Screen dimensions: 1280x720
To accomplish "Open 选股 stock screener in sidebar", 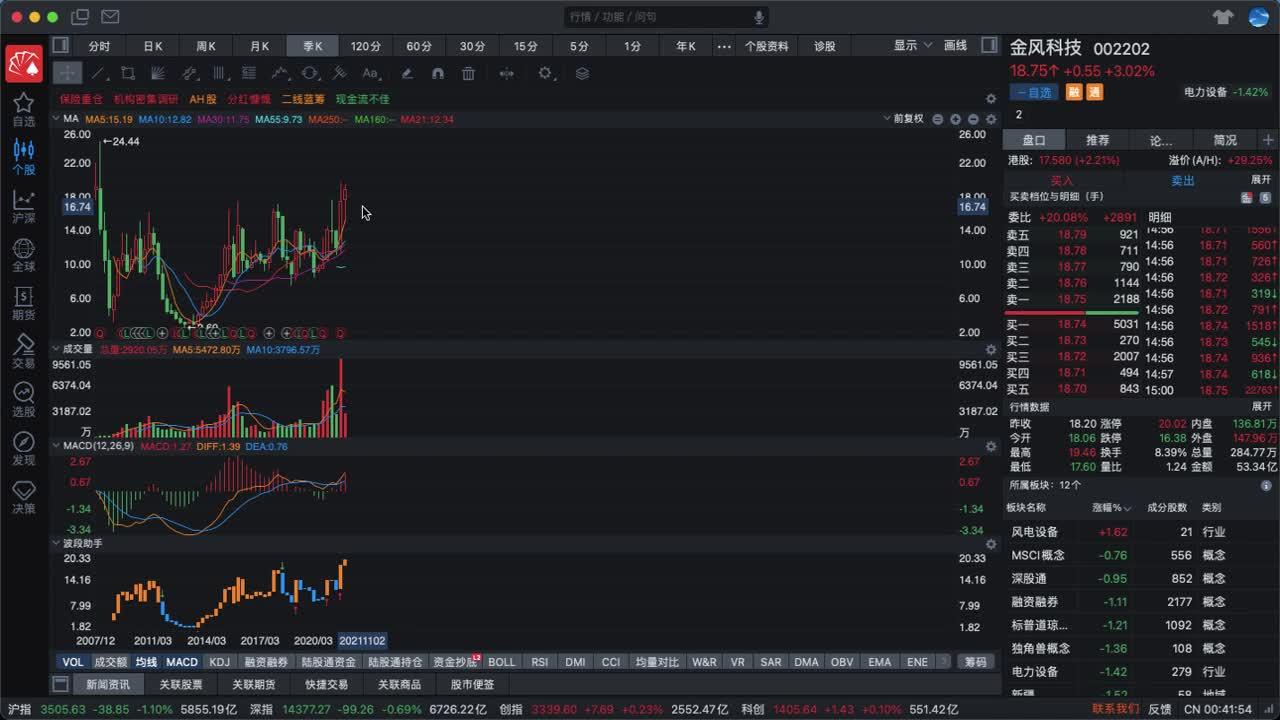I will click(23, 400).
